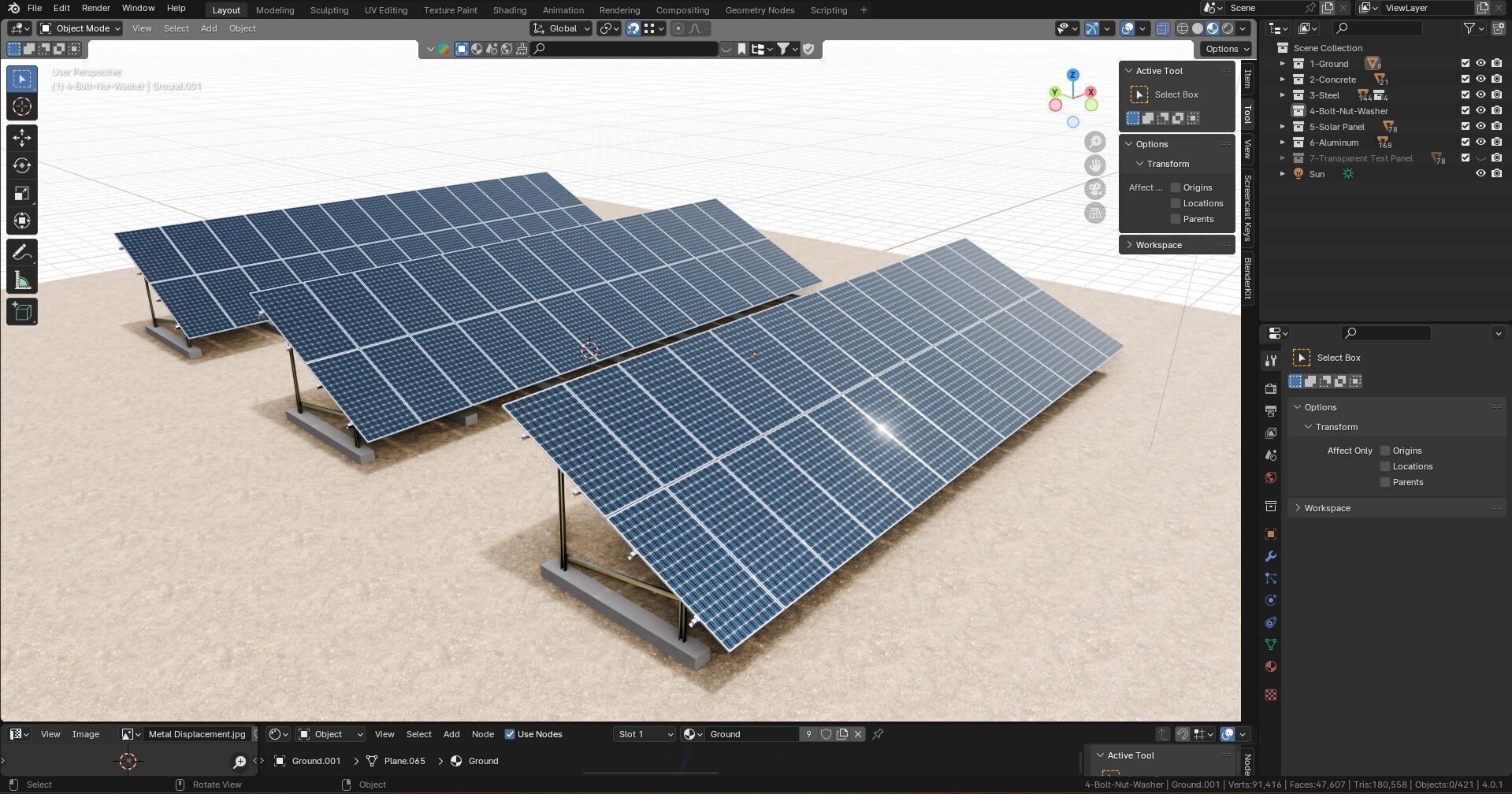Show 7-Transparent Test Panel in viewport

coord(1480,158)
